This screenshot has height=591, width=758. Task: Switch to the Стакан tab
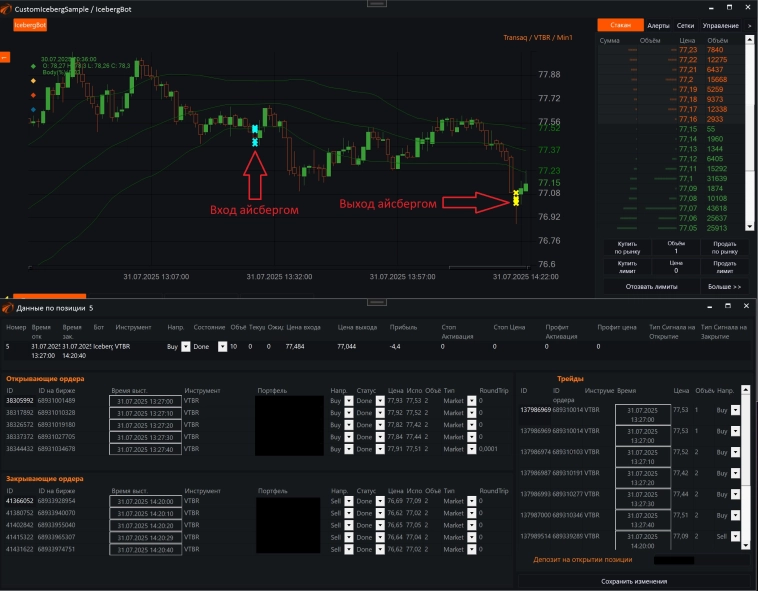[620, 25]
